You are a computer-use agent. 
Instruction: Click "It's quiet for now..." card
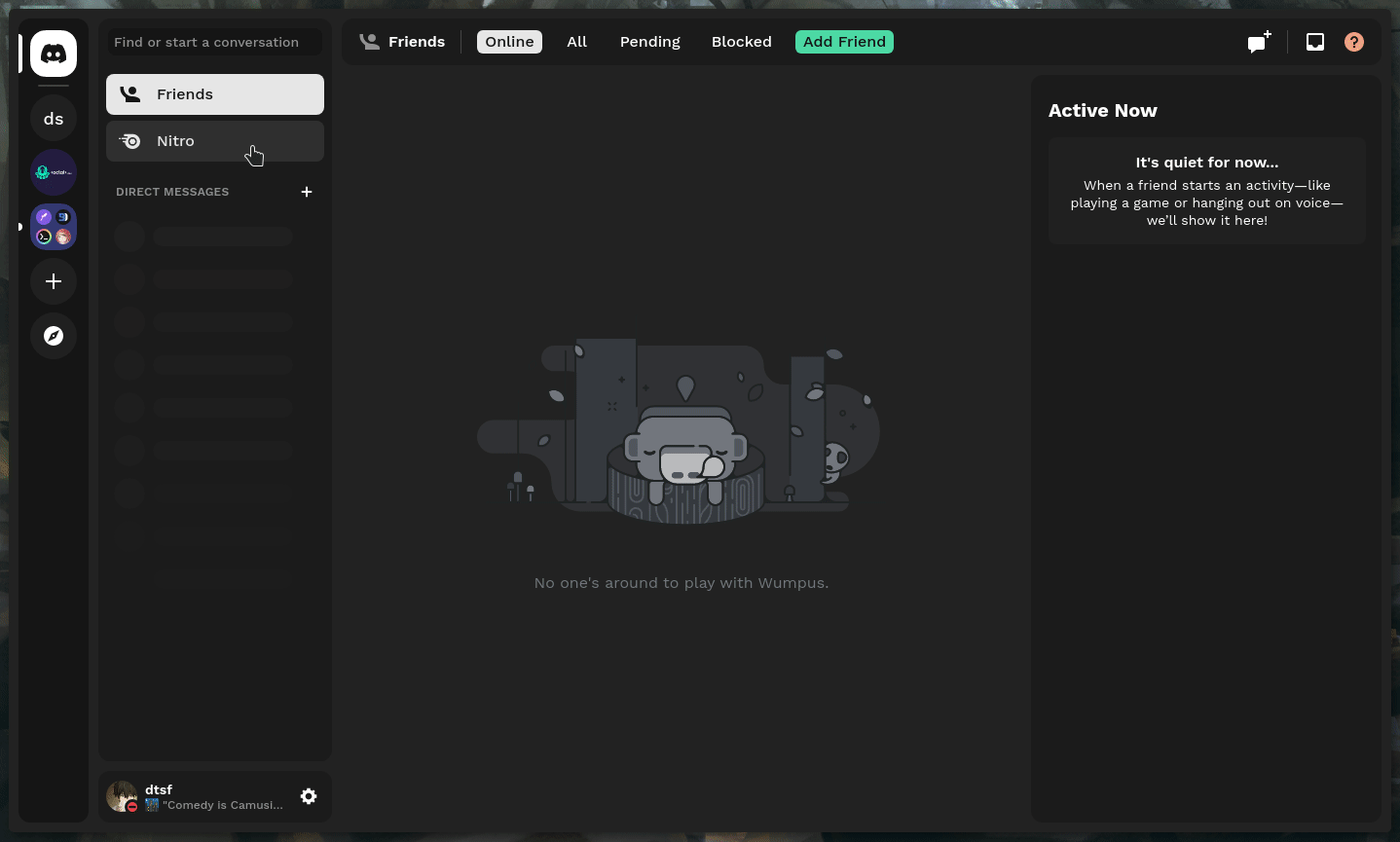pos(1207,191)
